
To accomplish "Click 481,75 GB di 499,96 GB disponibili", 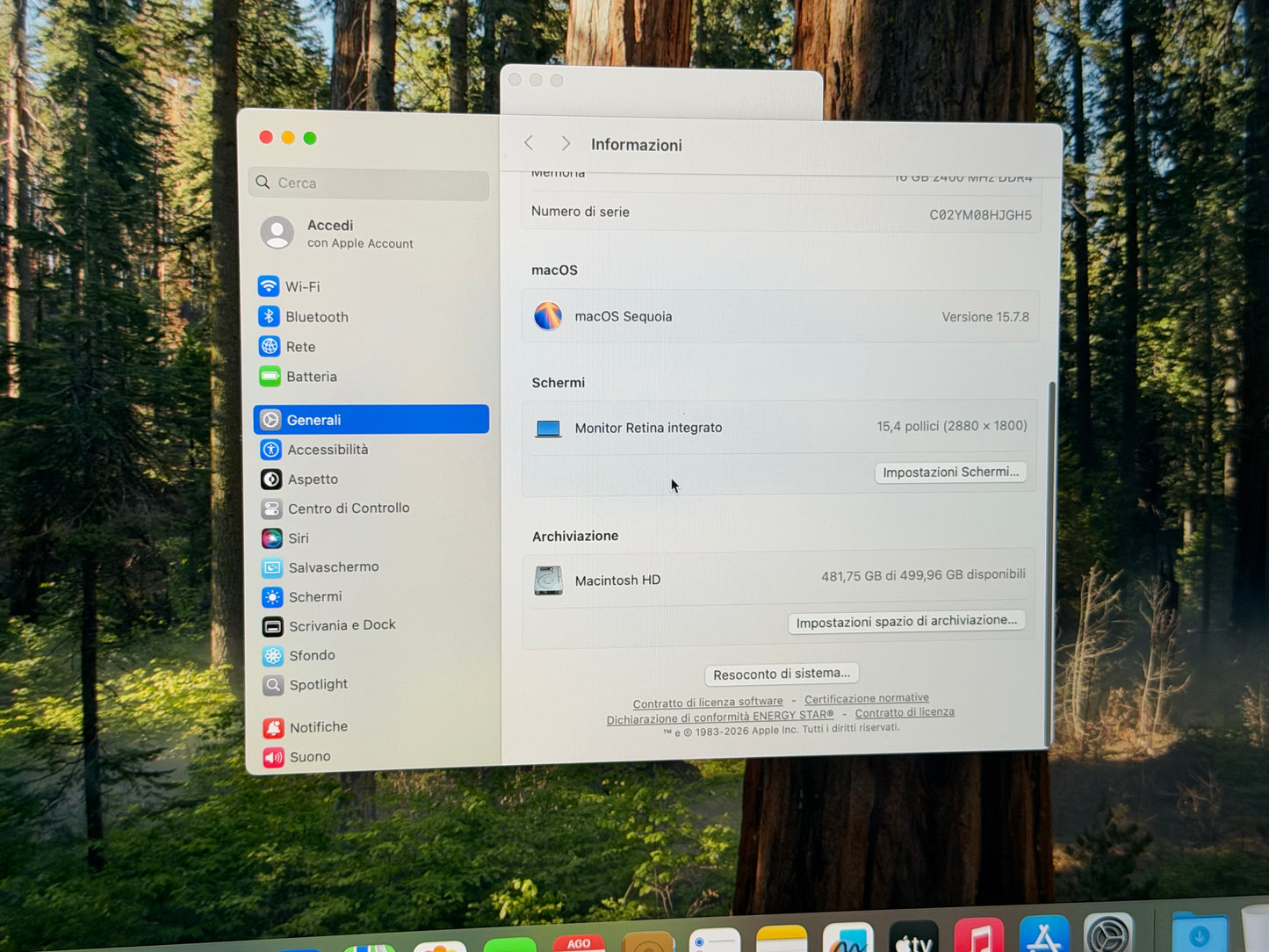I will (923, 575).
